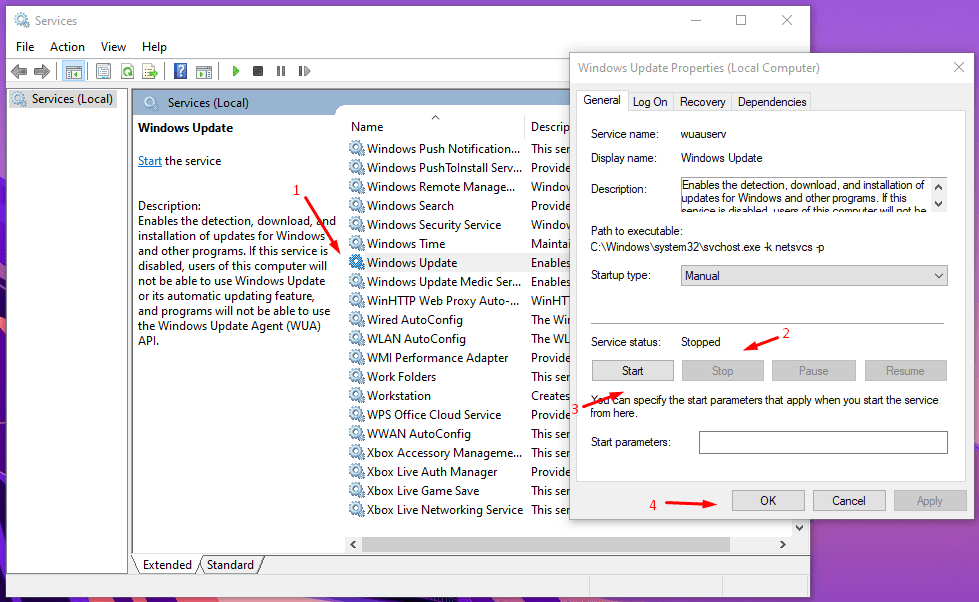This screenshot has height=602, width=979.
Task: Switch to the Dependencies tab
Action: pyautogui.click(x=772, y=102)
